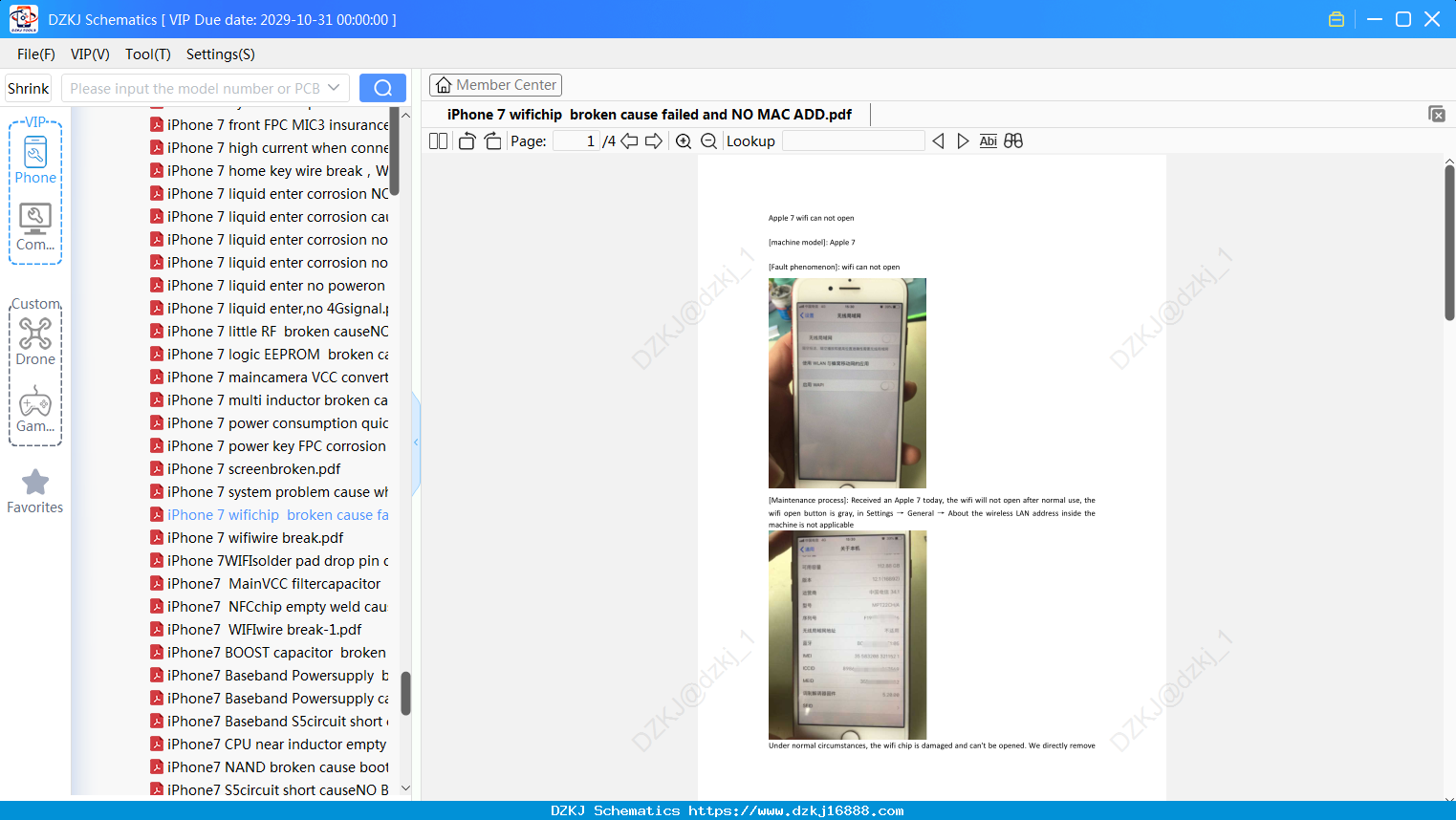The image size is (1456, 820).
Task: Find next lookup match
Action: [x=963, y=141]
